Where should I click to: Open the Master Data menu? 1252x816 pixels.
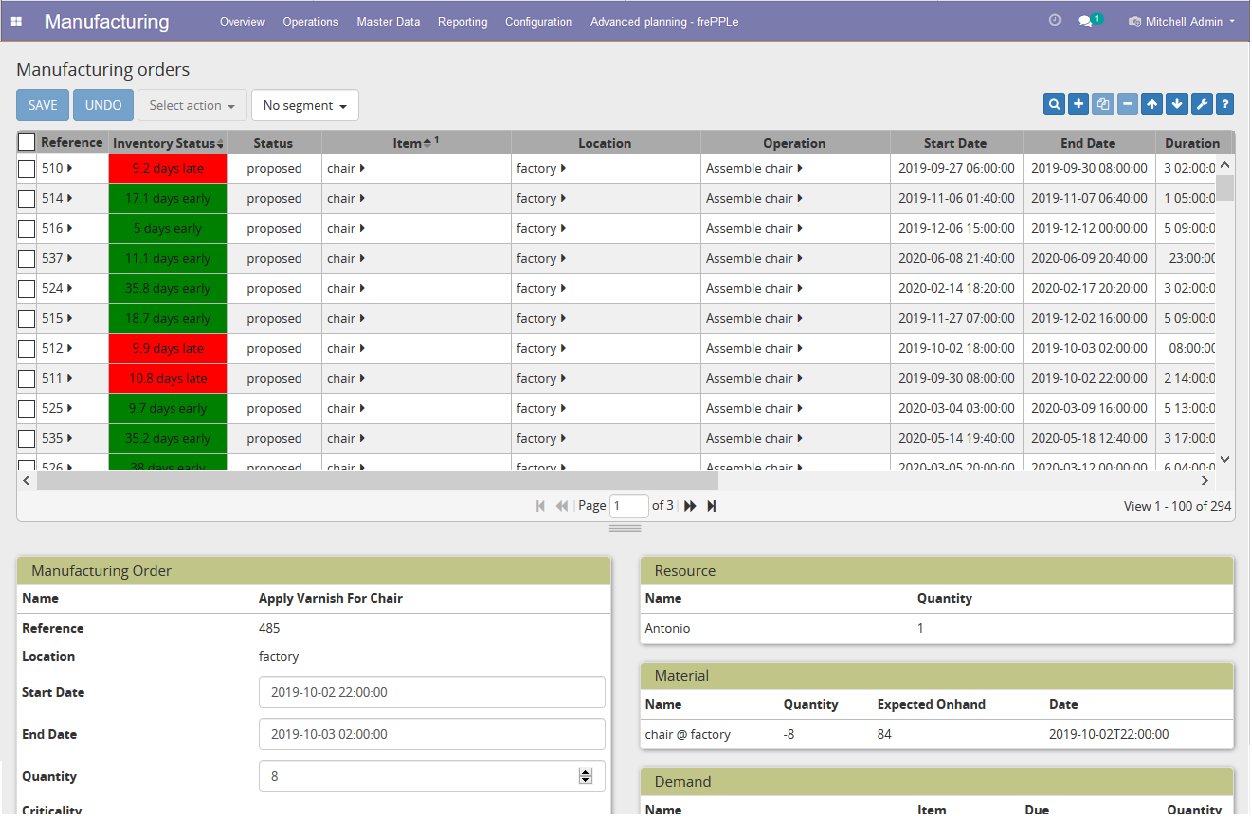[388, 21]
